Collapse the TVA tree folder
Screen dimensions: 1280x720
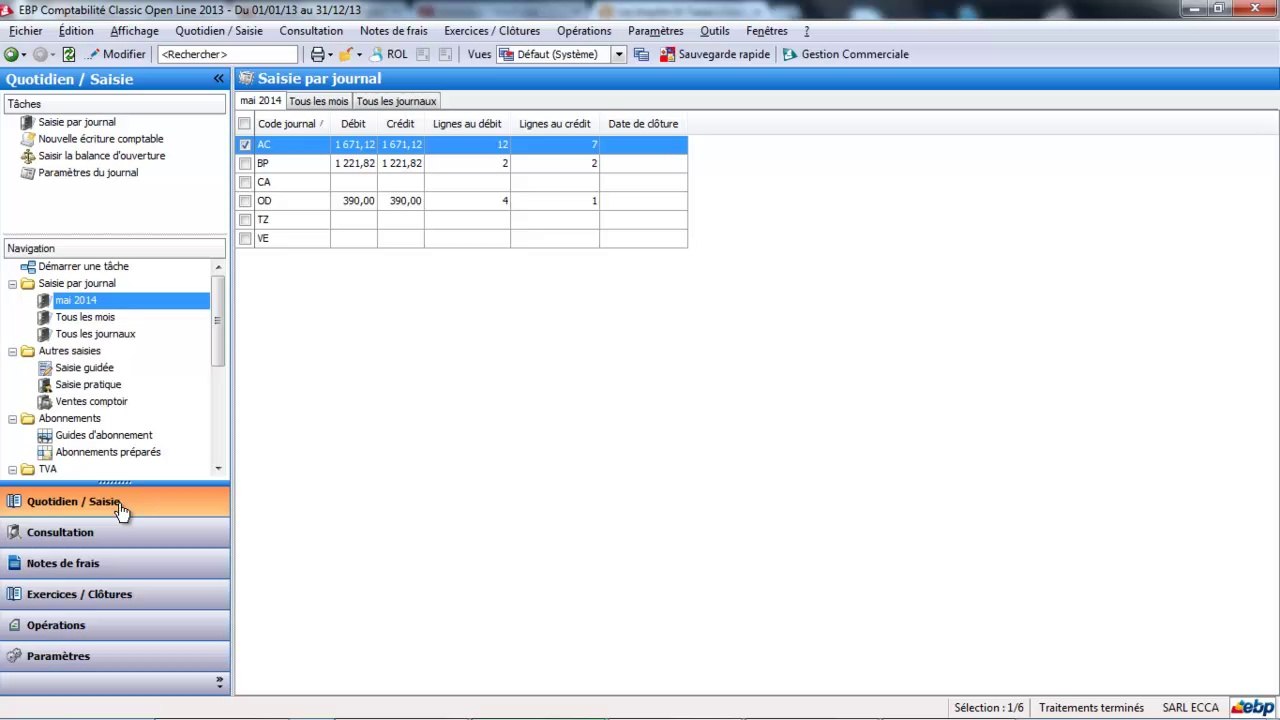[x=13, y=470]
